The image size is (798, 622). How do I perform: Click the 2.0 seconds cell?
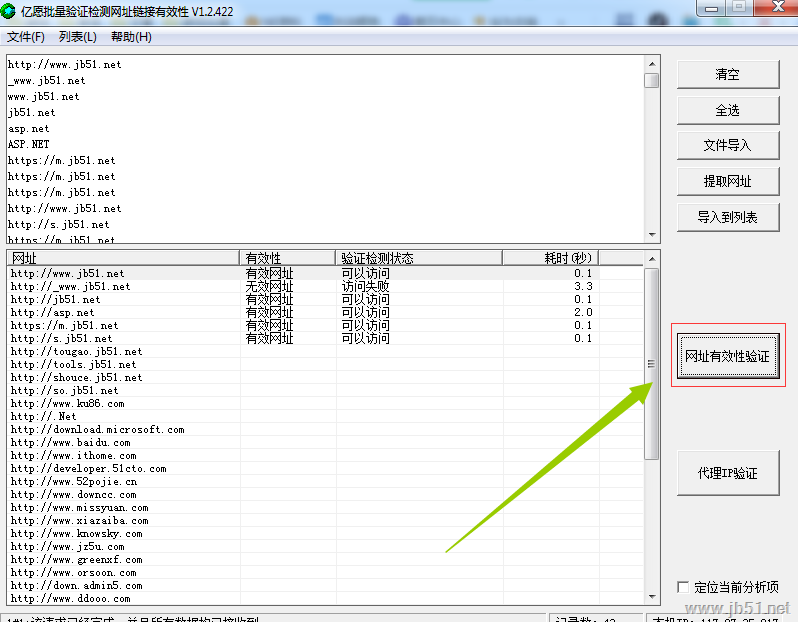(583, 313)
